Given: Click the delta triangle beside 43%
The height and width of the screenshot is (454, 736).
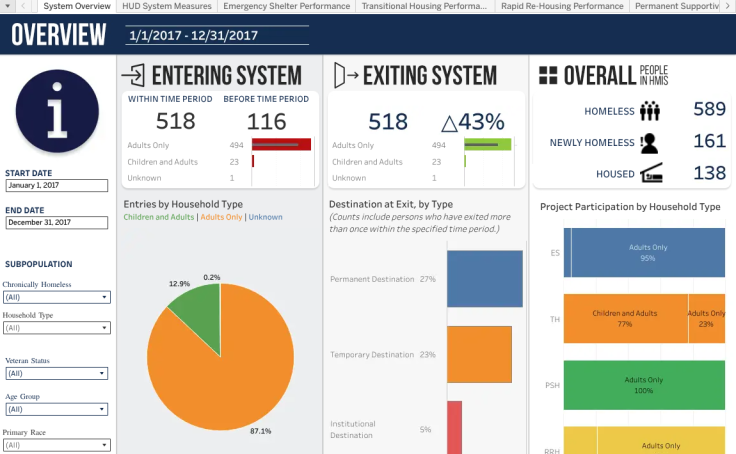Looking at the screenshot, I should pos(449,123).
